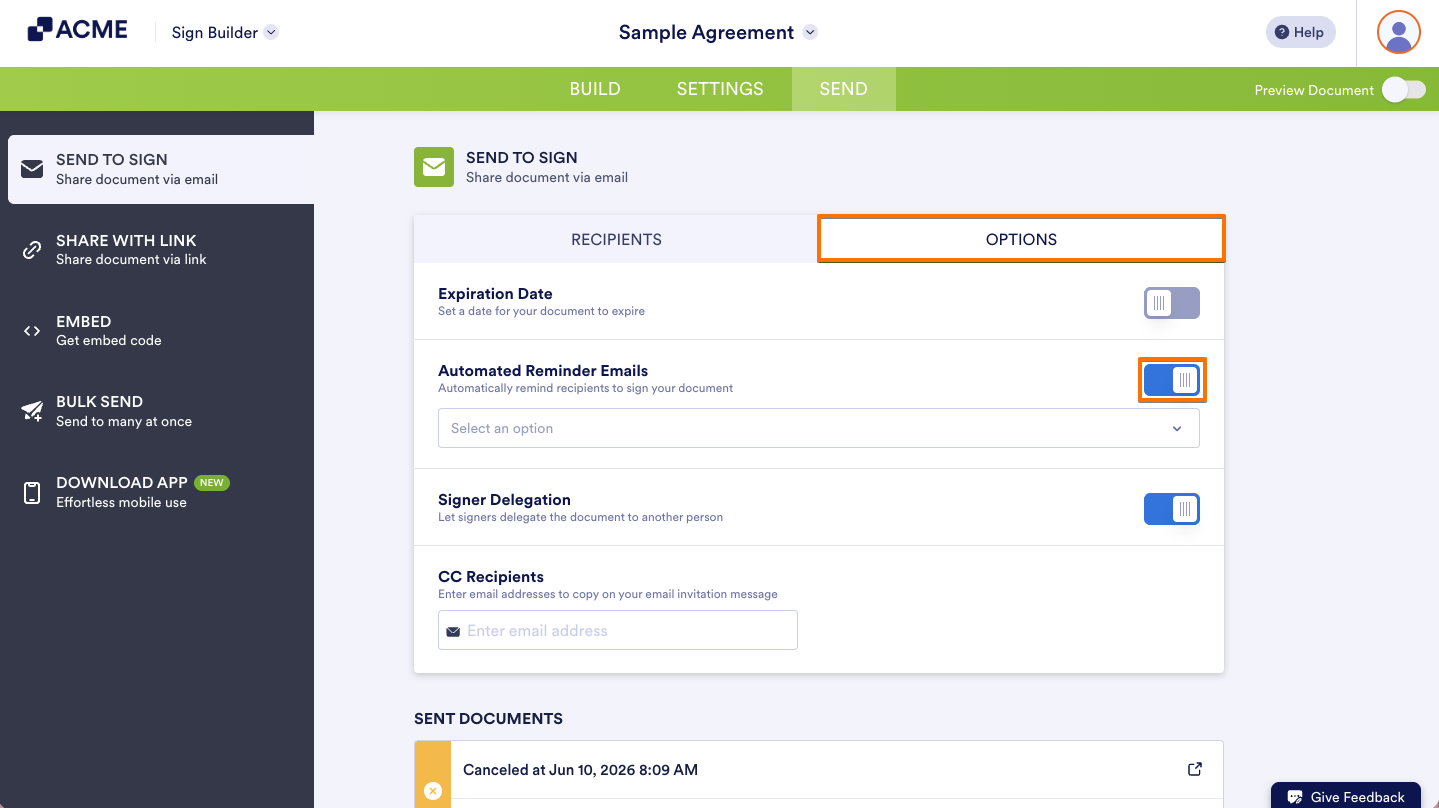This screenshot has width=1439, height=808.
Task: Open the Help button
Action: [1300, 32]
